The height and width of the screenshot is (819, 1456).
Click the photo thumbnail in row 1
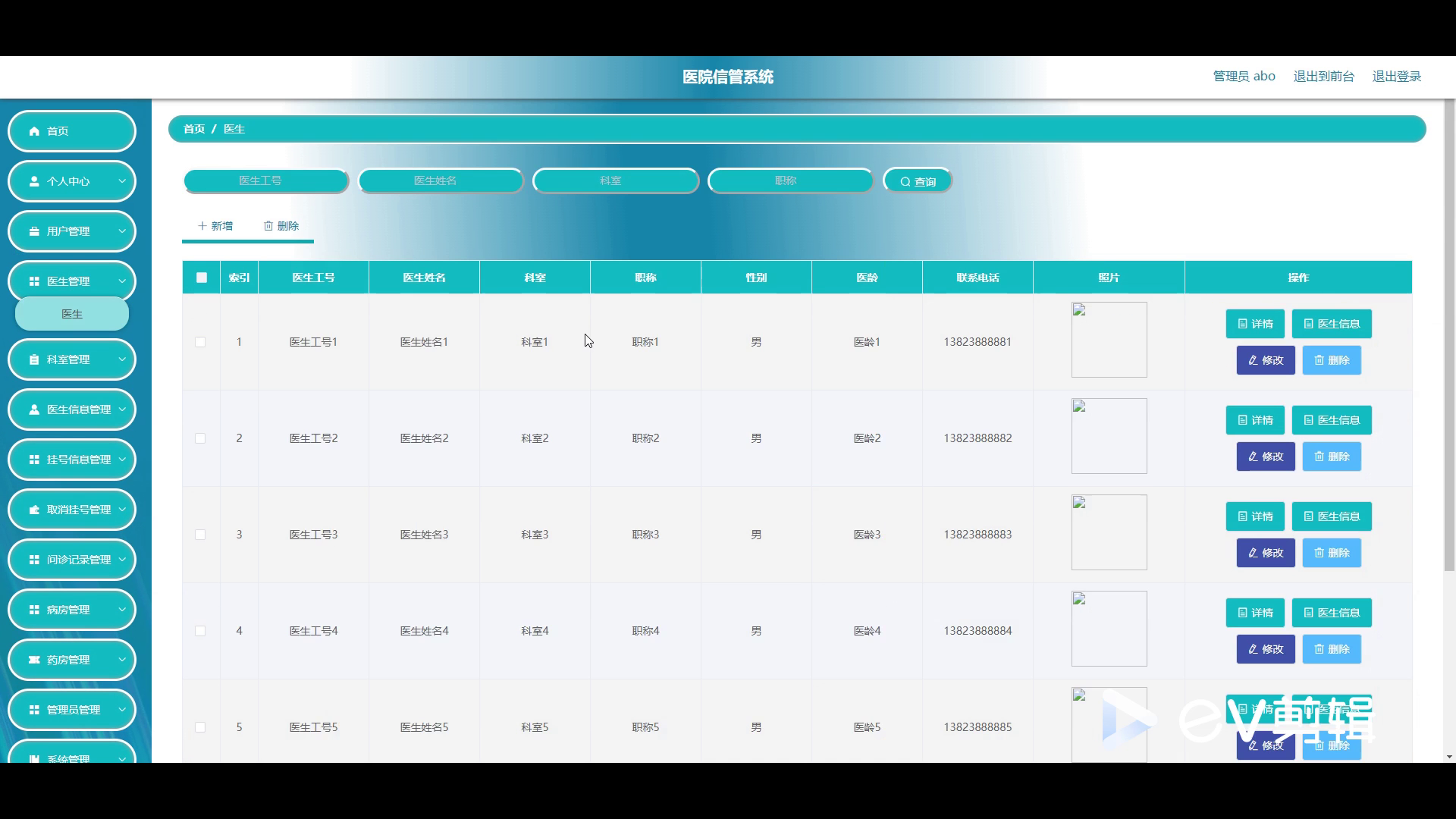tap(1109, 340)
